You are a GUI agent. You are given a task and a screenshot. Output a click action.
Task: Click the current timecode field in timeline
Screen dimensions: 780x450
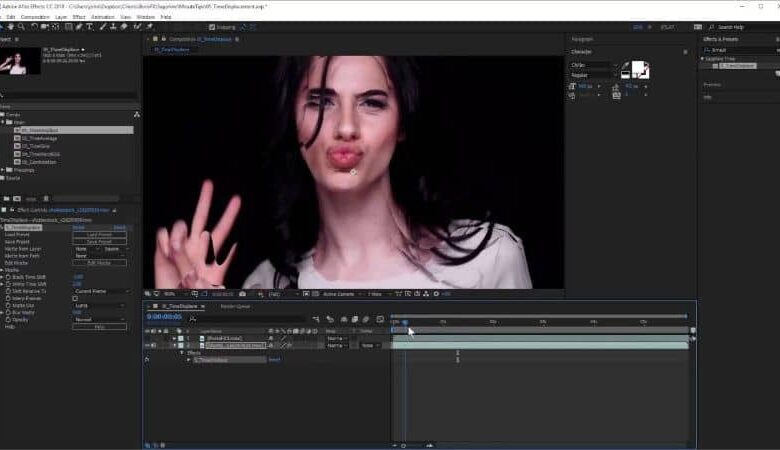164,317
